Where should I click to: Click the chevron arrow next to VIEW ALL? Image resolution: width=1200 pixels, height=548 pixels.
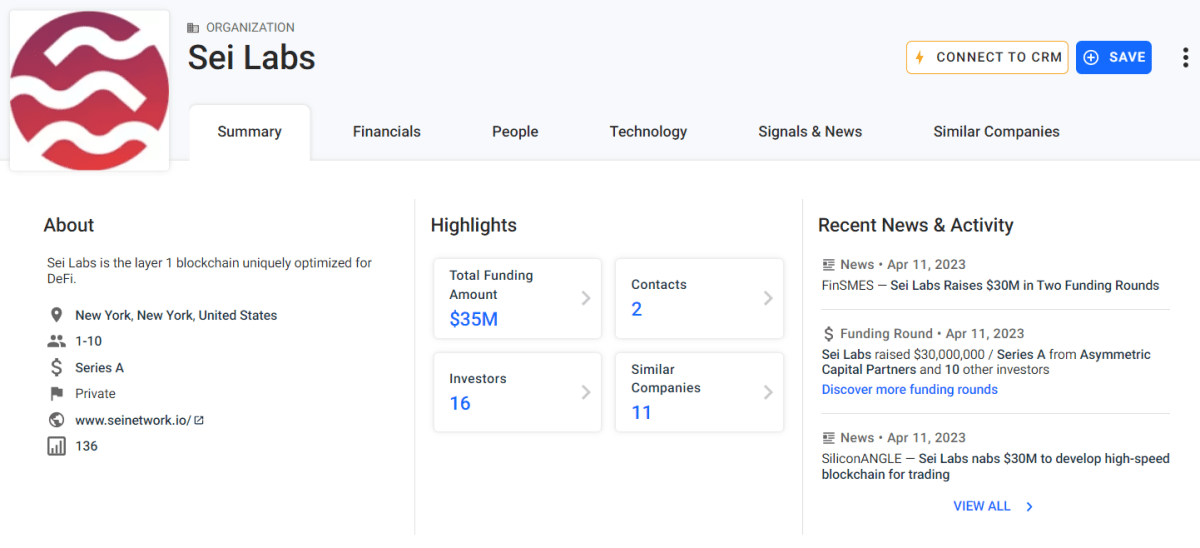(1029, 507)
